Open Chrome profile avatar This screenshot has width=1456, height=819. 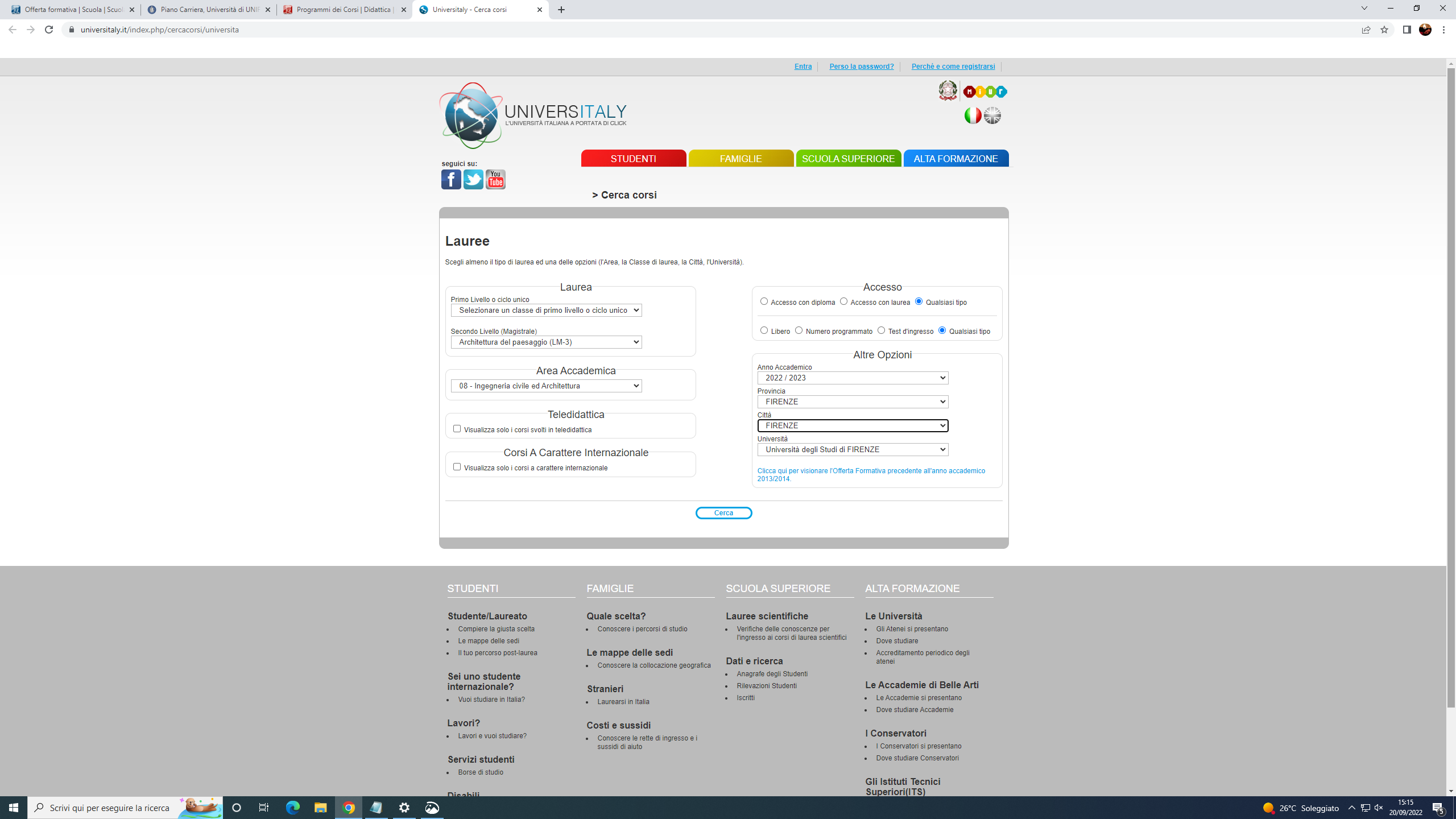coord(1425,30)
